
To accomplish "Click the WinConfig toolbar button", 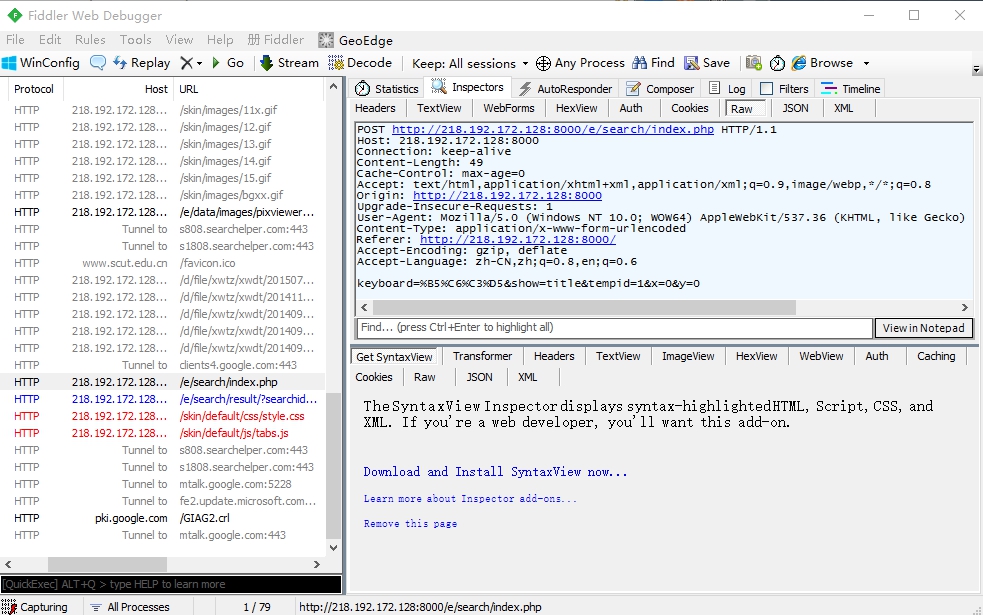I will coord(41,63).
